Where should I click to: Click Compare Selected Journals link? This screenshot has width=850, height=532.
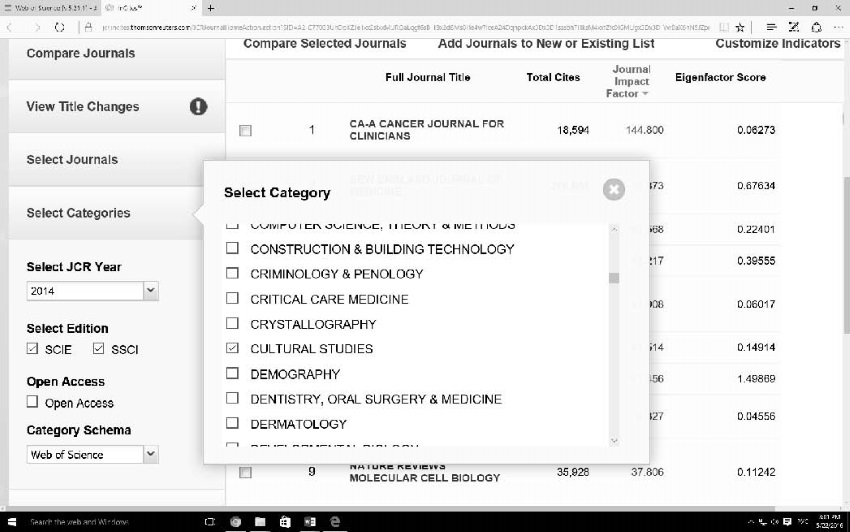[325, 44]
